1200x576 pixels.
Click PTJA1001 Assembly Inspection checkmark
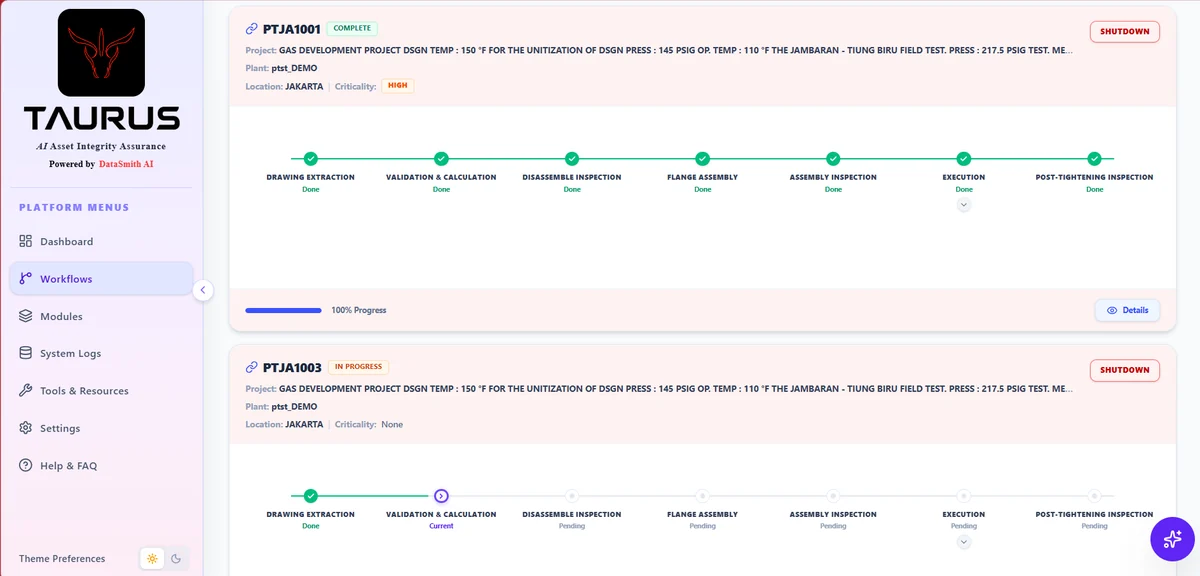click(833, 158)
